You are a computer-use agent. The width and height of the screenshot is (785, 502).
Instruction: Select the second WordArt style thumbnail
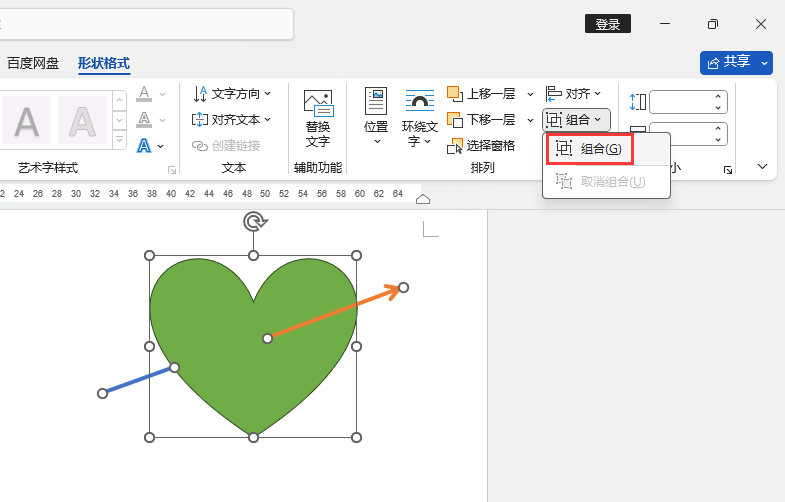(83, 120)
